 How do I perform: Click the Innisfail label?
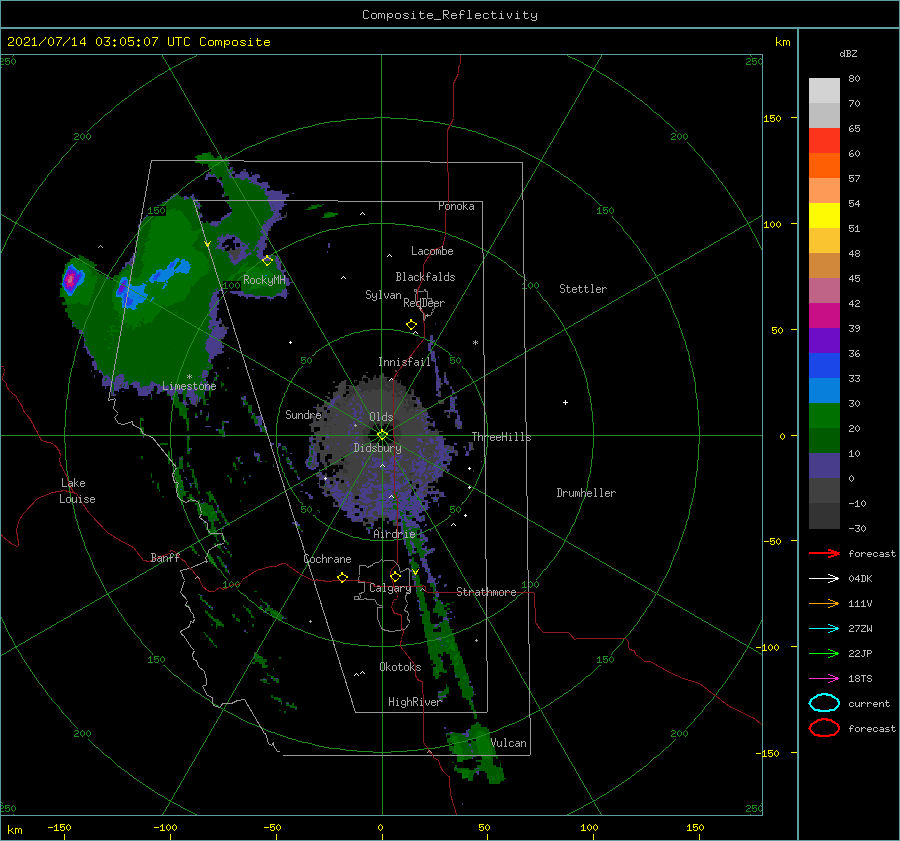[404, 362]
